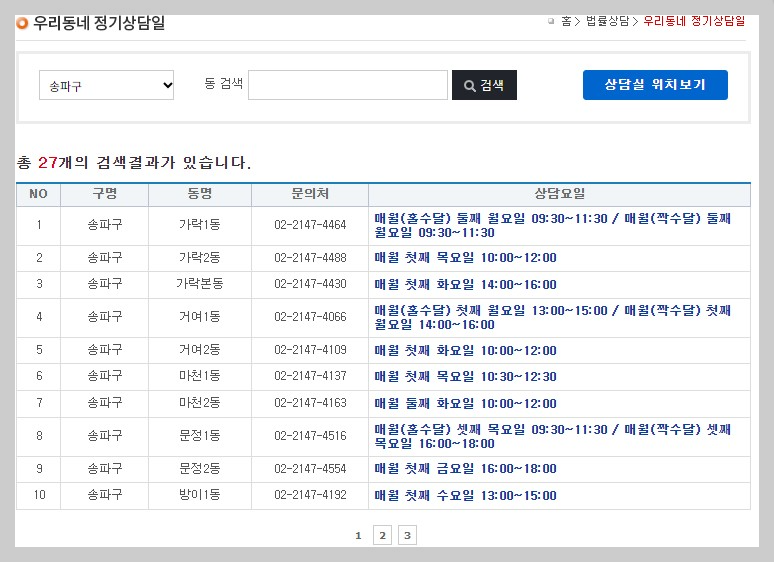
Task: Click phone number 02-2147-4066
Action: (310, 317)
